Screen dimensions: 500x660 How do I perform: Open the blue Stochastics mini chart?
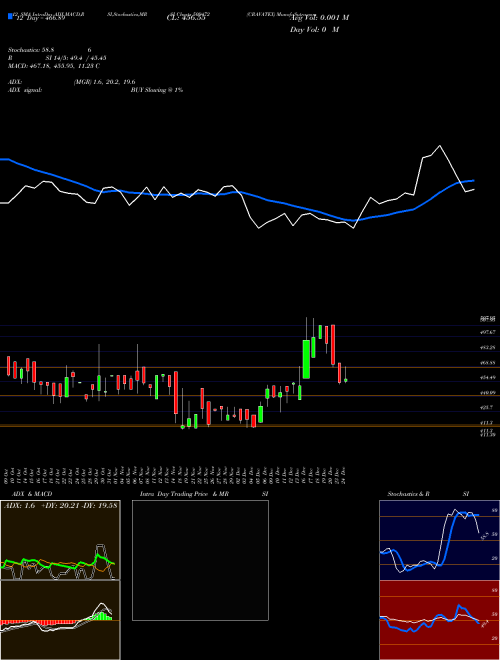439,540
